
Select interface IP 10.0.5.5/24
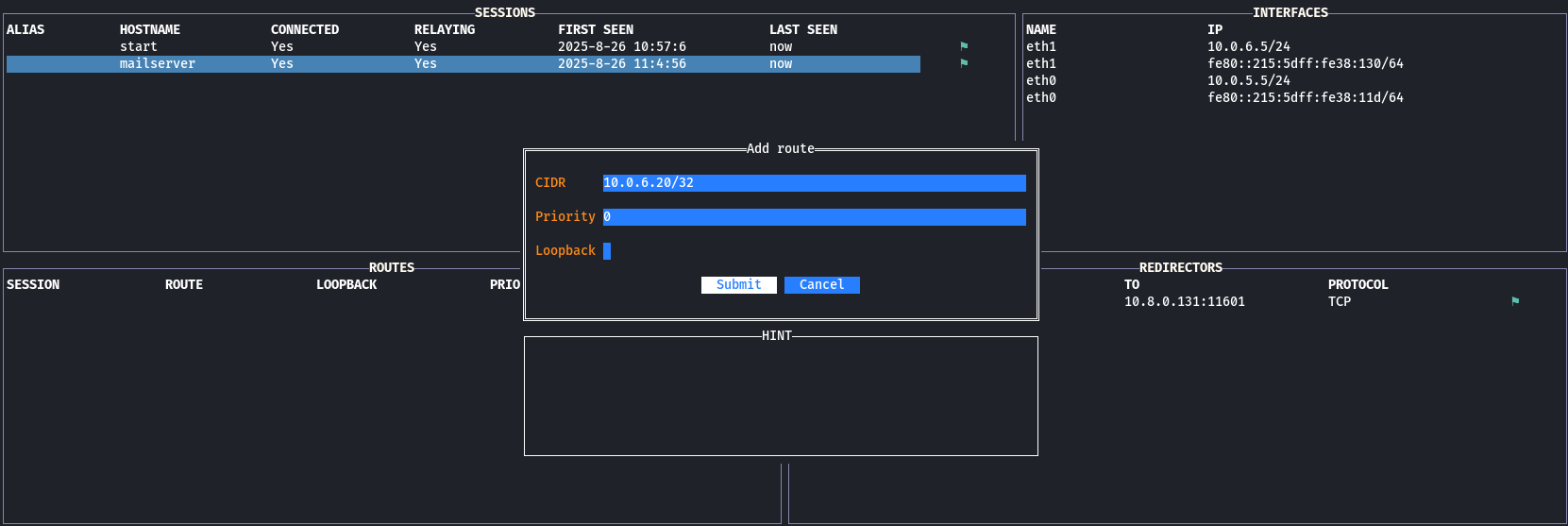[1249, 80]
